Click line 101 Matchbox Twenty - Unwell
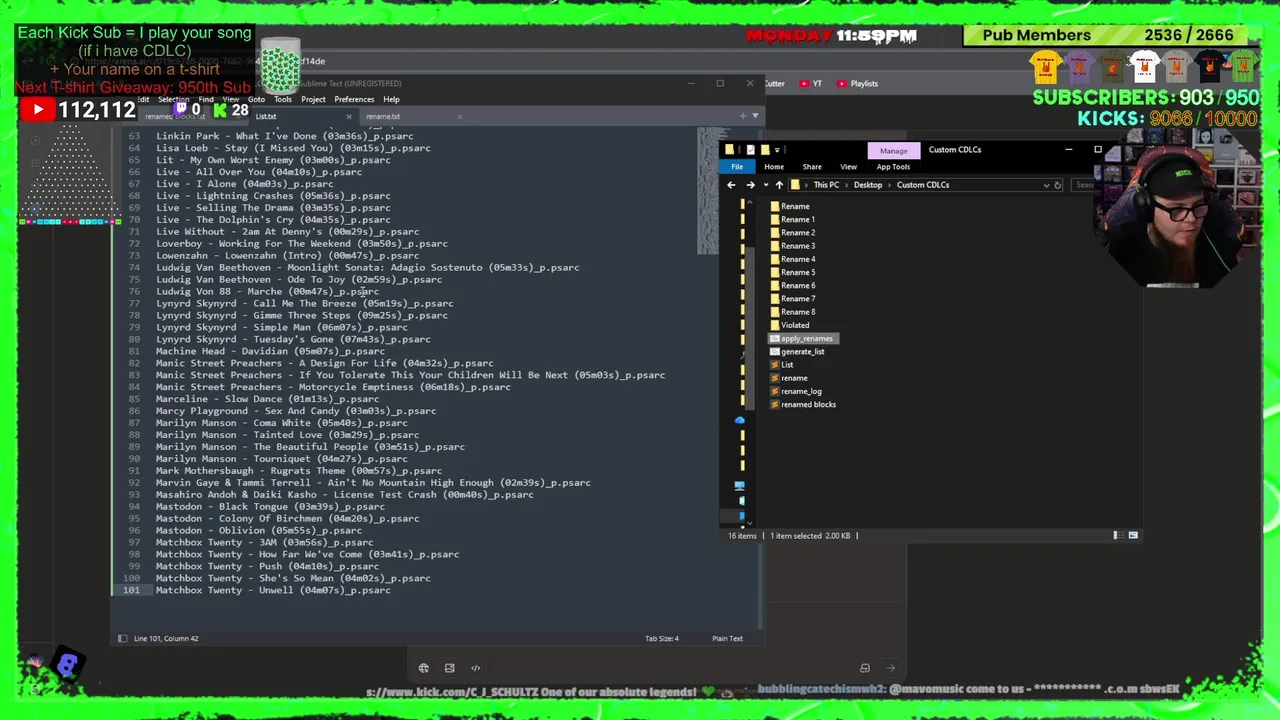This screenshot has height=720, width=1280. click(x=273, y=590)
